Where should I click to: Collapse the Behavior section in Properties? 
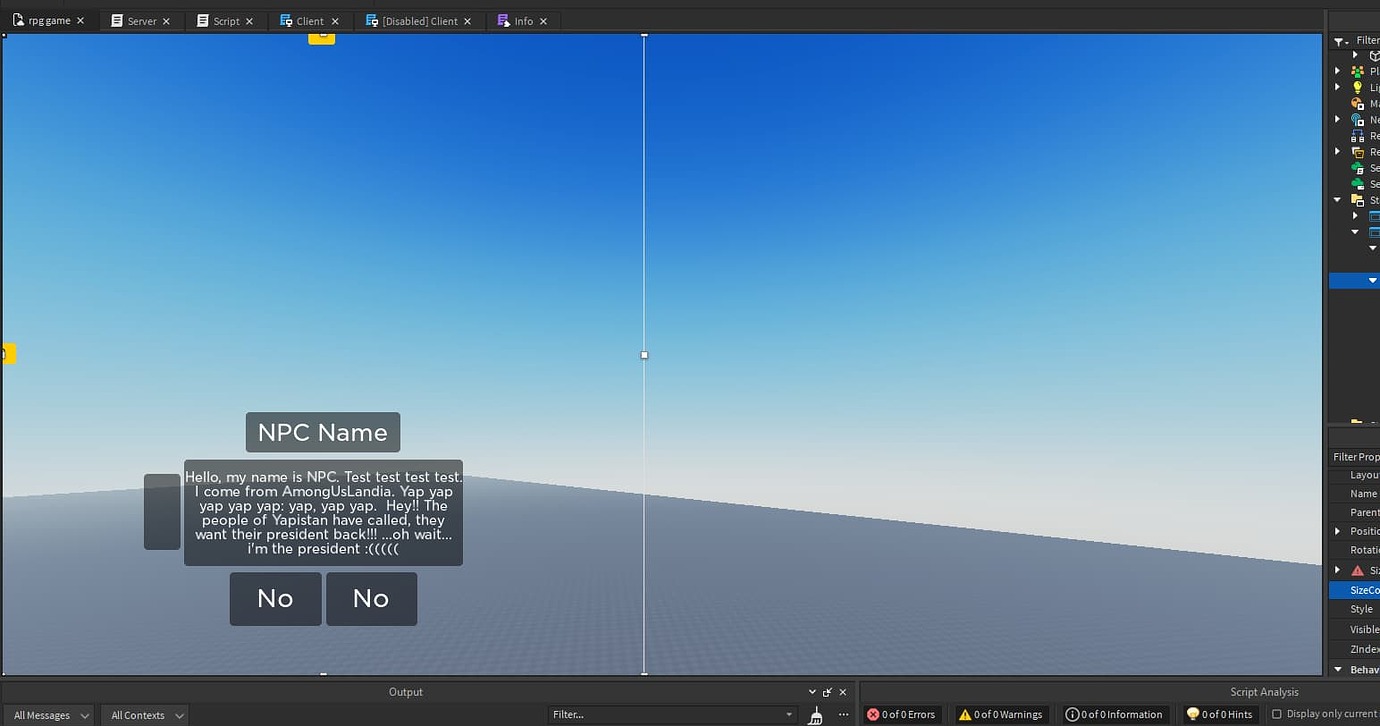[x=1340, y=669]
